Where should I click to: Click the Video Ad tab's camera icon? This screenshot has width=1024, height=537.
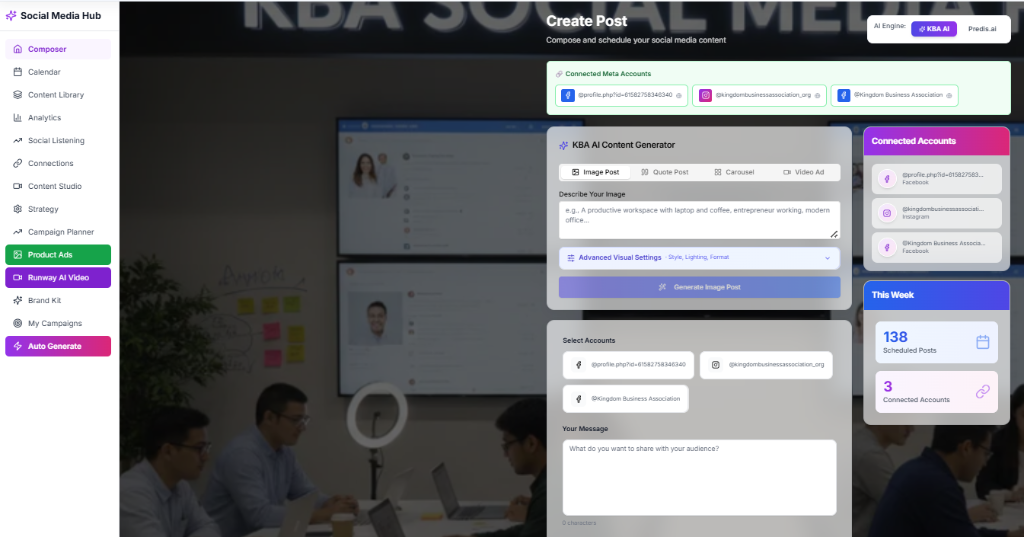click(x=787, y=172)
